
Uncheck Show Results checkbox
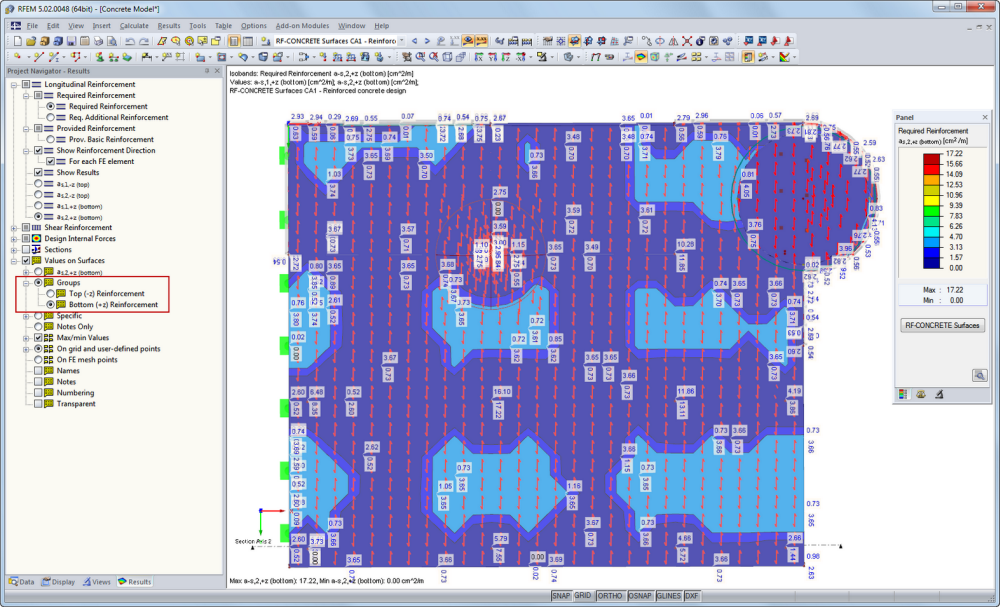click(x=38, y=172)
